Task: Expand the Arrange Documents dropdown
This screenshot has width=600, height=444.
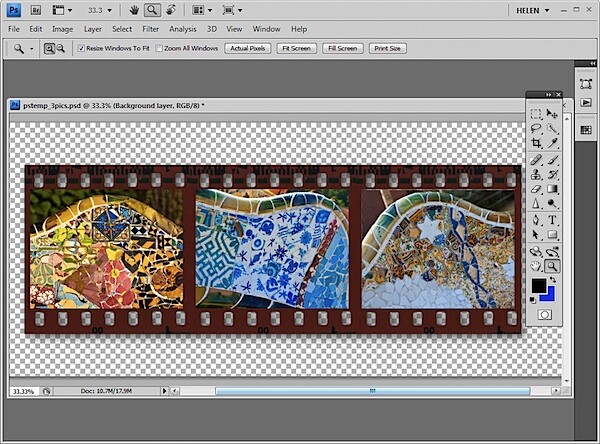Action: [x=202, y=10]
